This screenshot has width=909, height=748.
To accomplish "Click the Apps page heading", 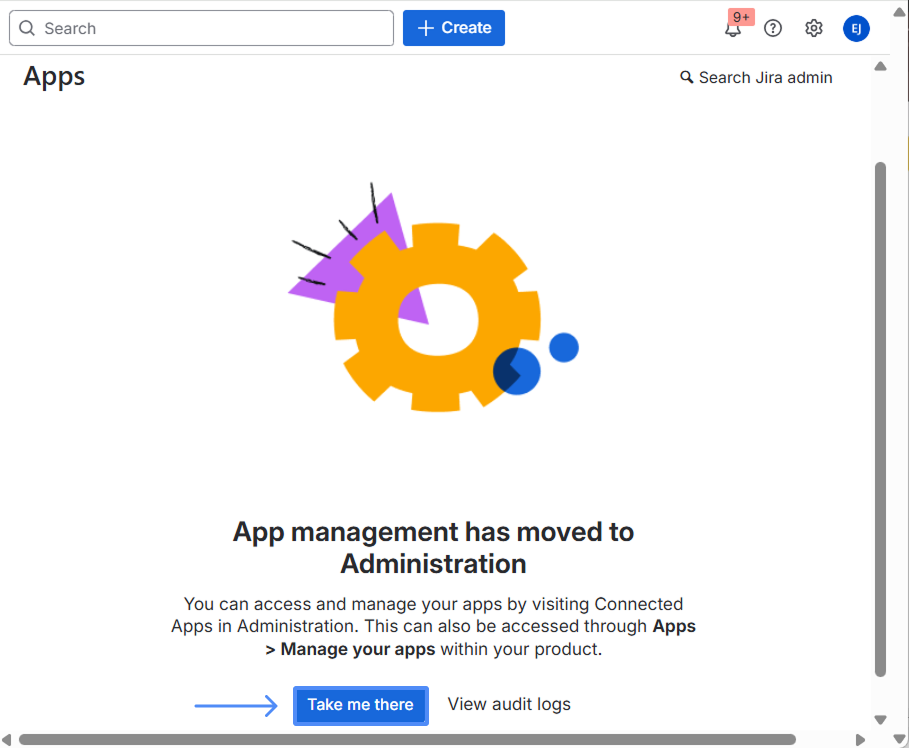I will click(x=54, y=77).
